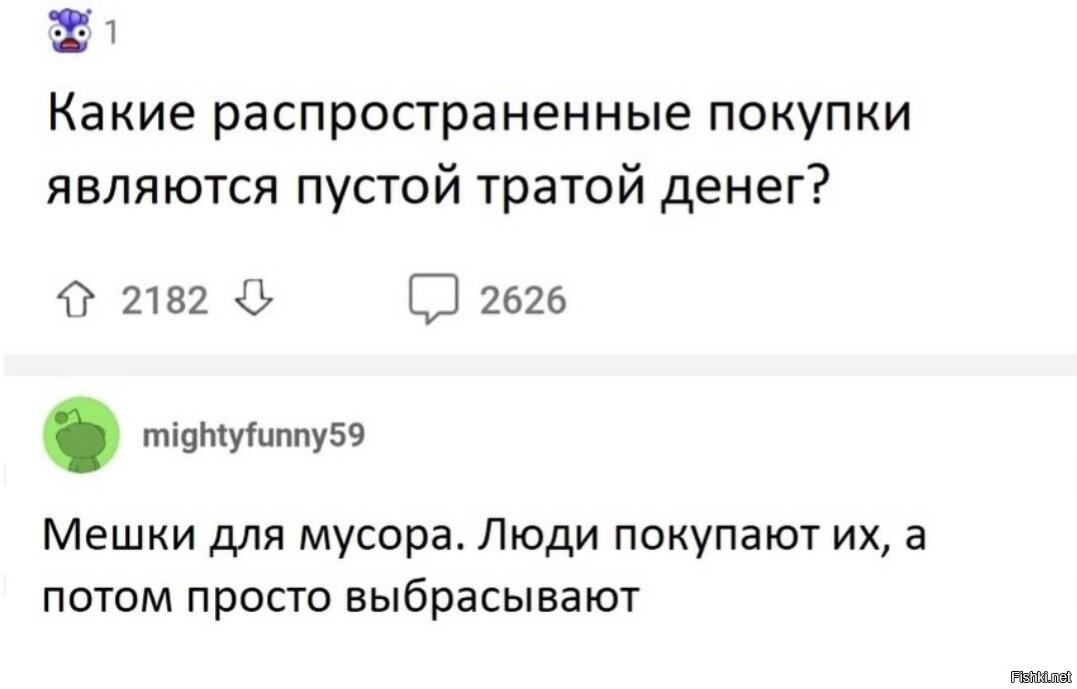
Task: Open comments via the speech bubble icon
Action: tap(433, 299)
